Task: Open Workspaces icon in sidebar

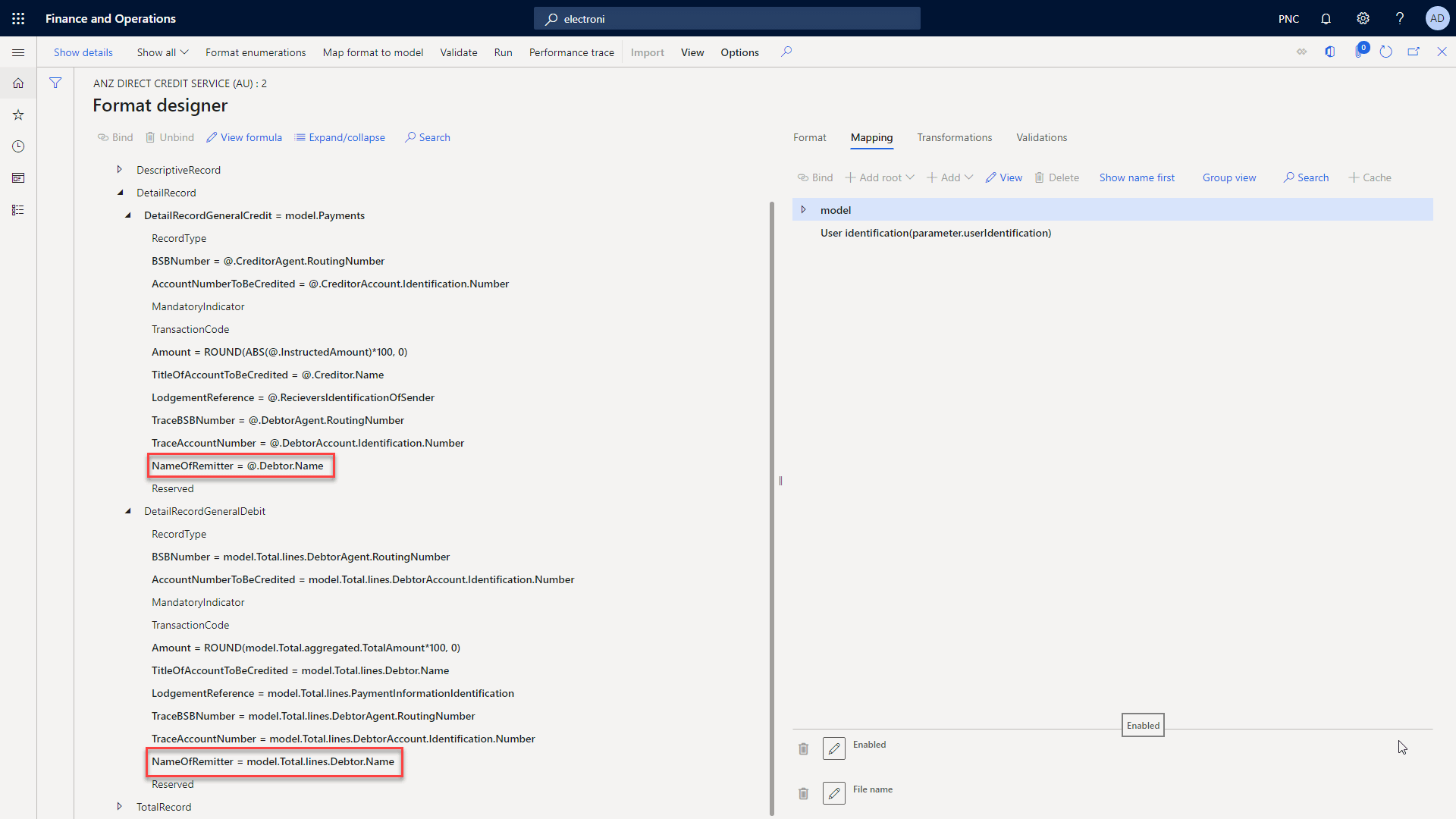Action: coord(18,178)
